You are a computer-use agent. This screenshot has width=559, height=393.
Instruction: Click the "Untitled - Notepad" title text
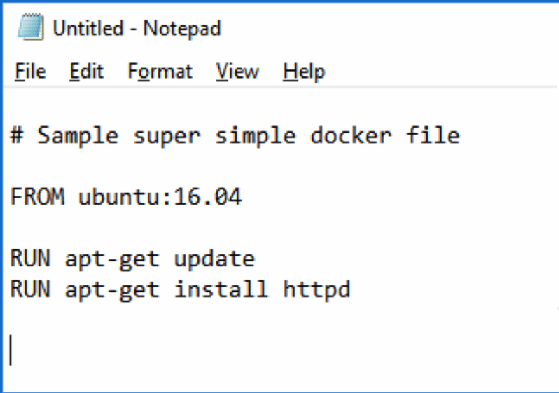(137, 28)
